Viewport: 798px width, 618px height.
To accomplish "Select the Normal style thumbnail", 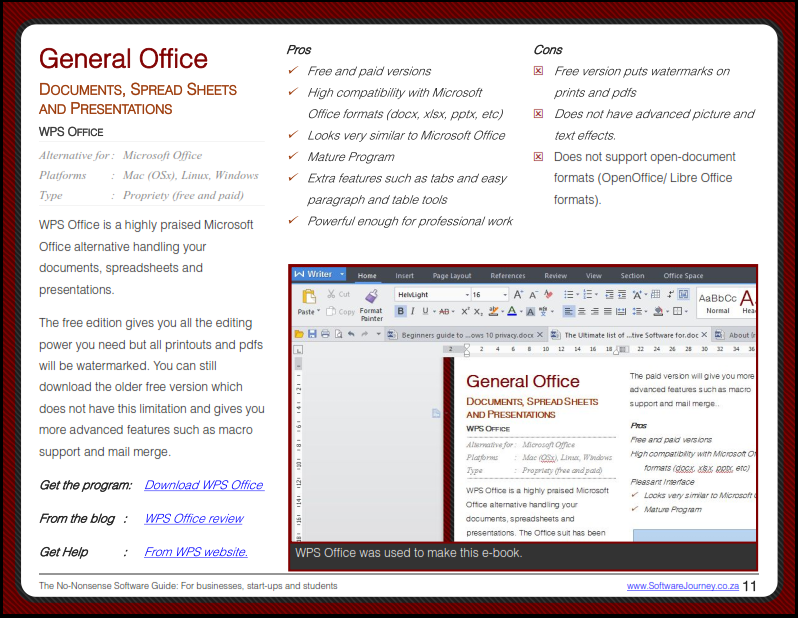I will 717,304.
